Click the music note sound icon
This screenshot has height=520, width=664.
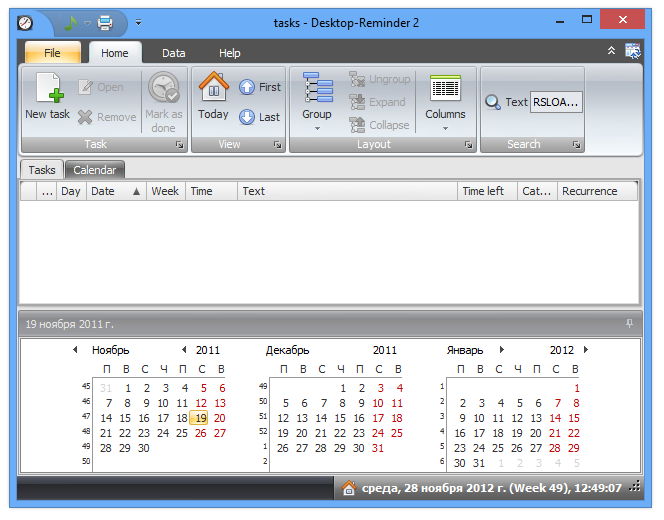71,23
